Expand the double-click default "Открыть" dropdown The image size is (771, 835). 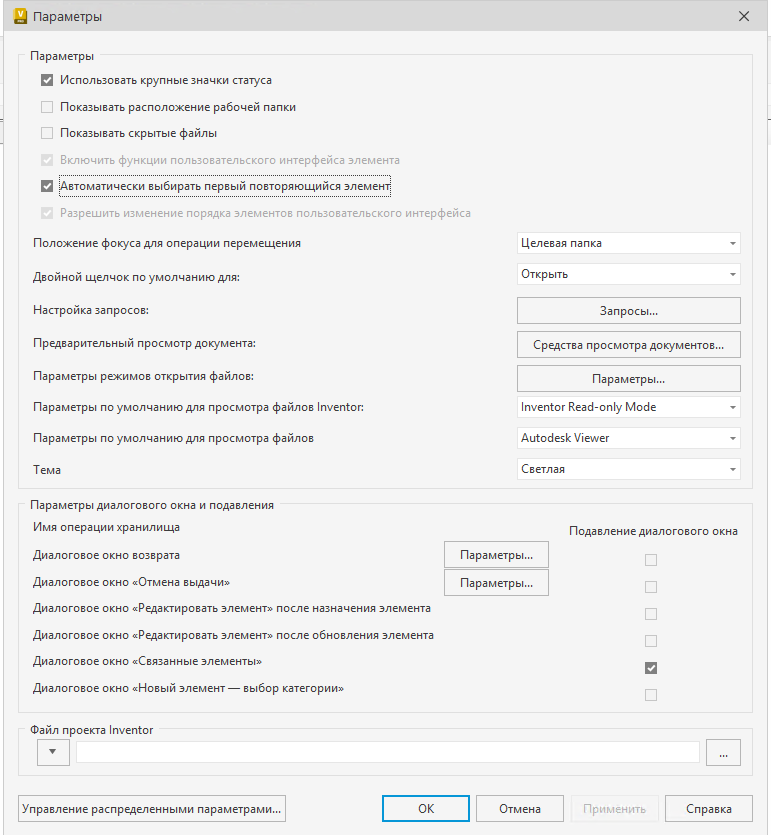(628, 274)
